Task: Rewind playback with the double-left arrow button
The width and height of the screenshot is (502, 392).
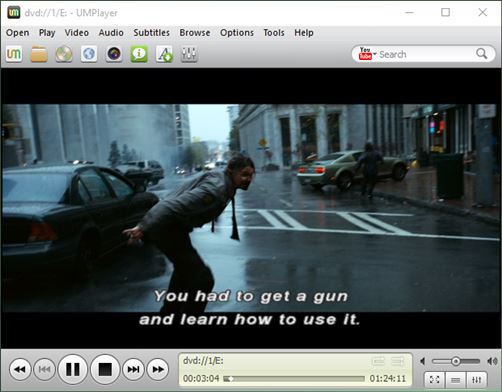Action: [x=20, y=369]
